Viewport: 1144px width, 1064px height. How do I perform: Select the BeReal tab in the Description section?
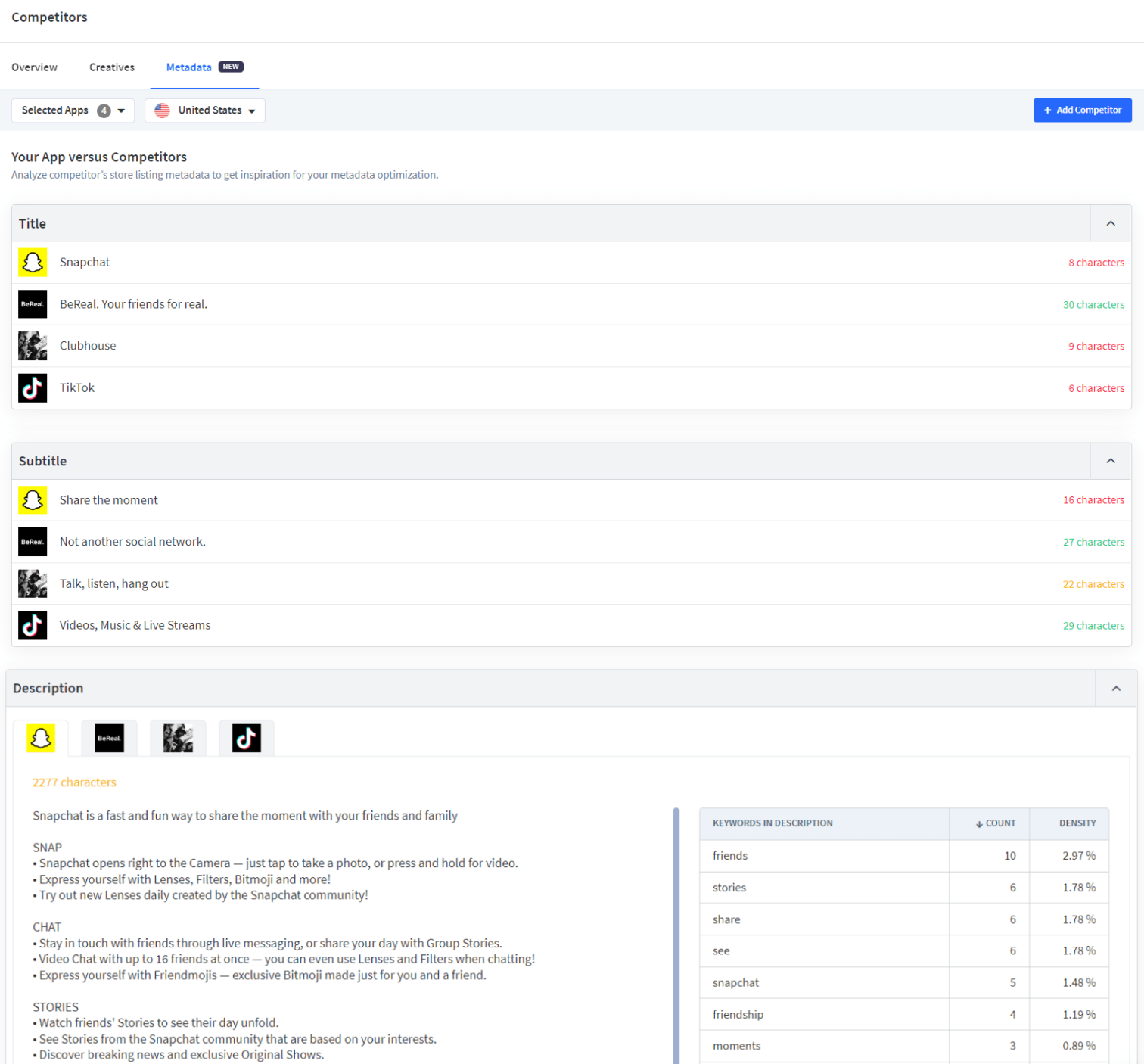tap(109, 738)
